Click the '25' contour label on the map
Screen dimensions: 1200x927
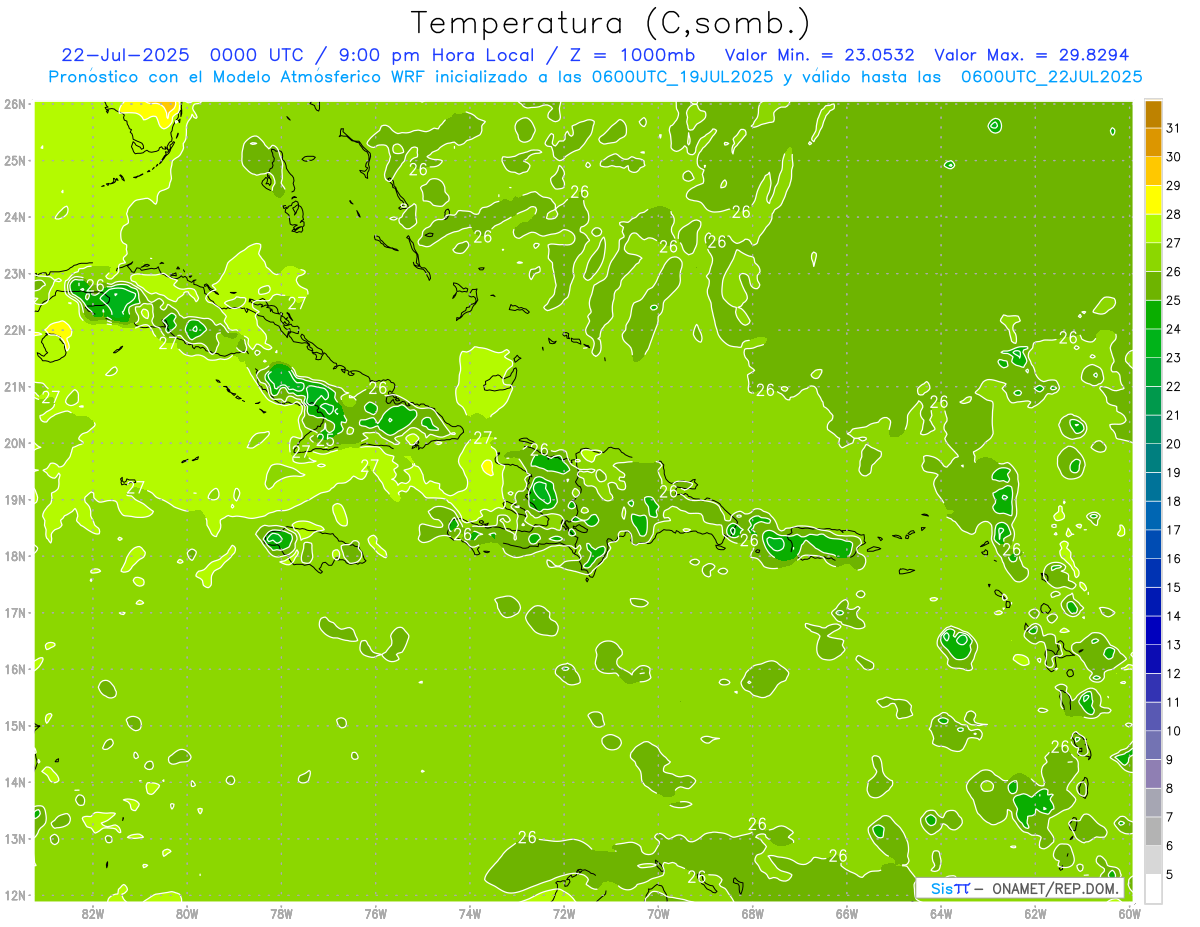326,439
